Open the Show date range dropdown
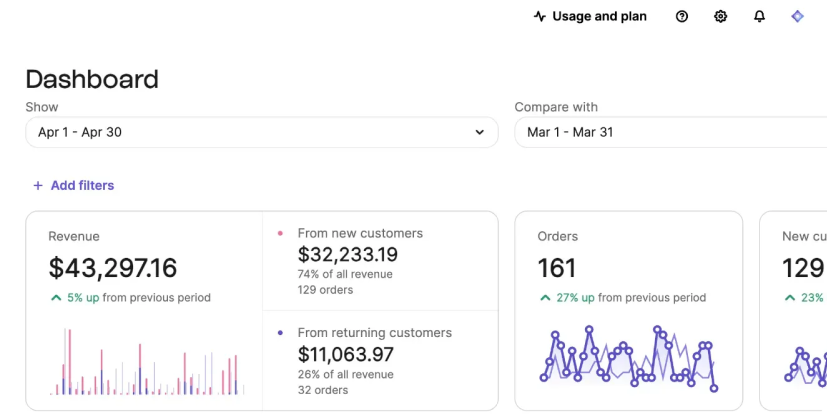 pyautogui.click(x=261, y=132)
